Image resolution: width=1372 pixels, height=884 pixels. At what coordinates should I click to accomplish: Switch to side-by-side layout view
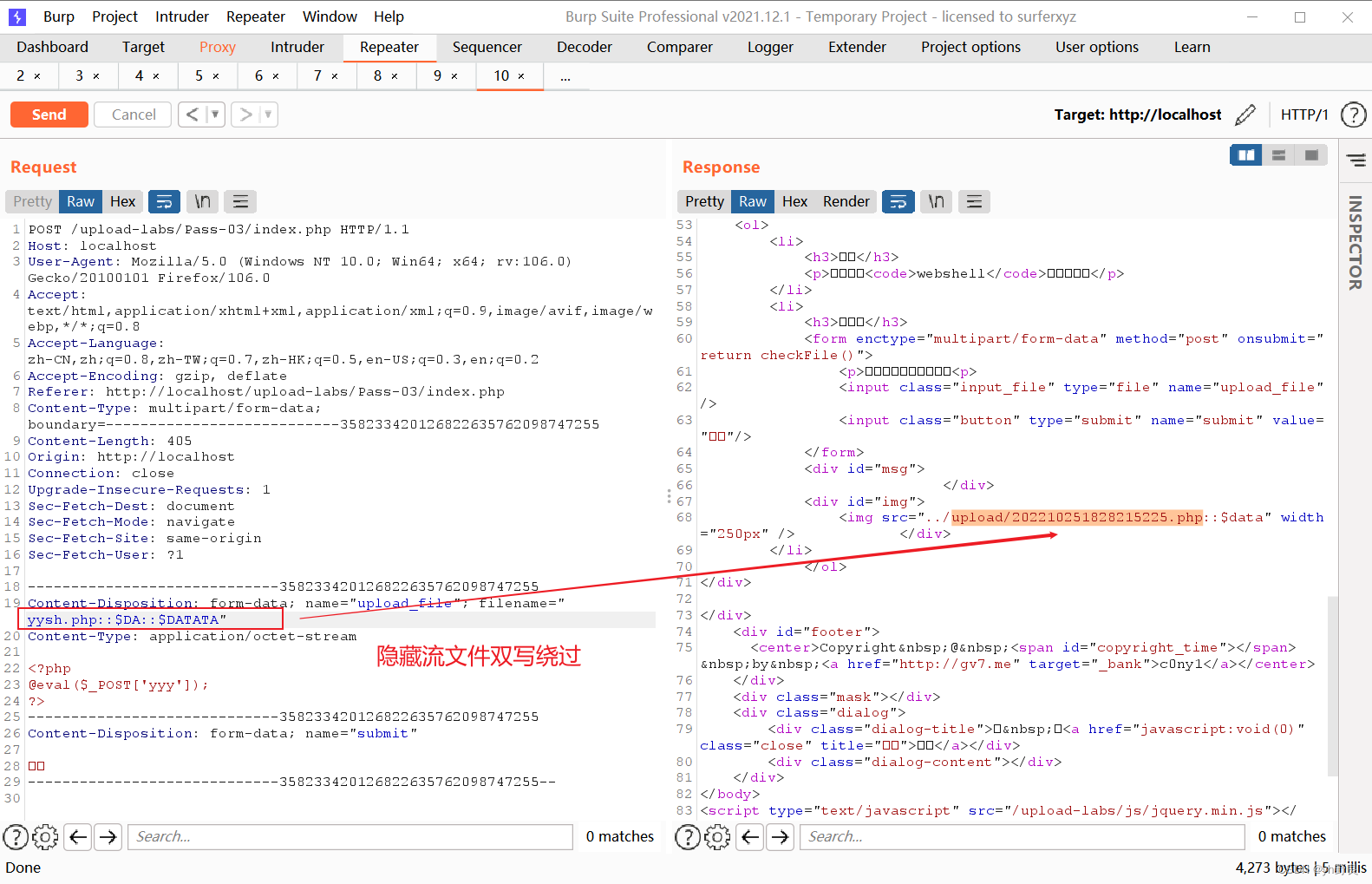point(1246,155)
